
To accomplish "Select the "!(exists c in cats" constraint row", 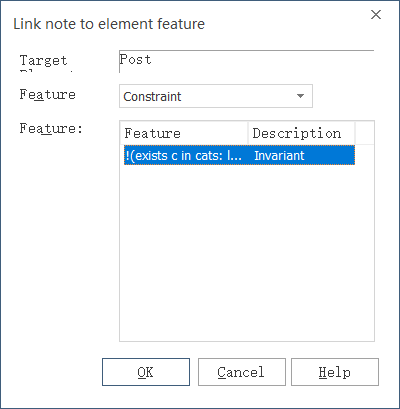I will 239,155.
